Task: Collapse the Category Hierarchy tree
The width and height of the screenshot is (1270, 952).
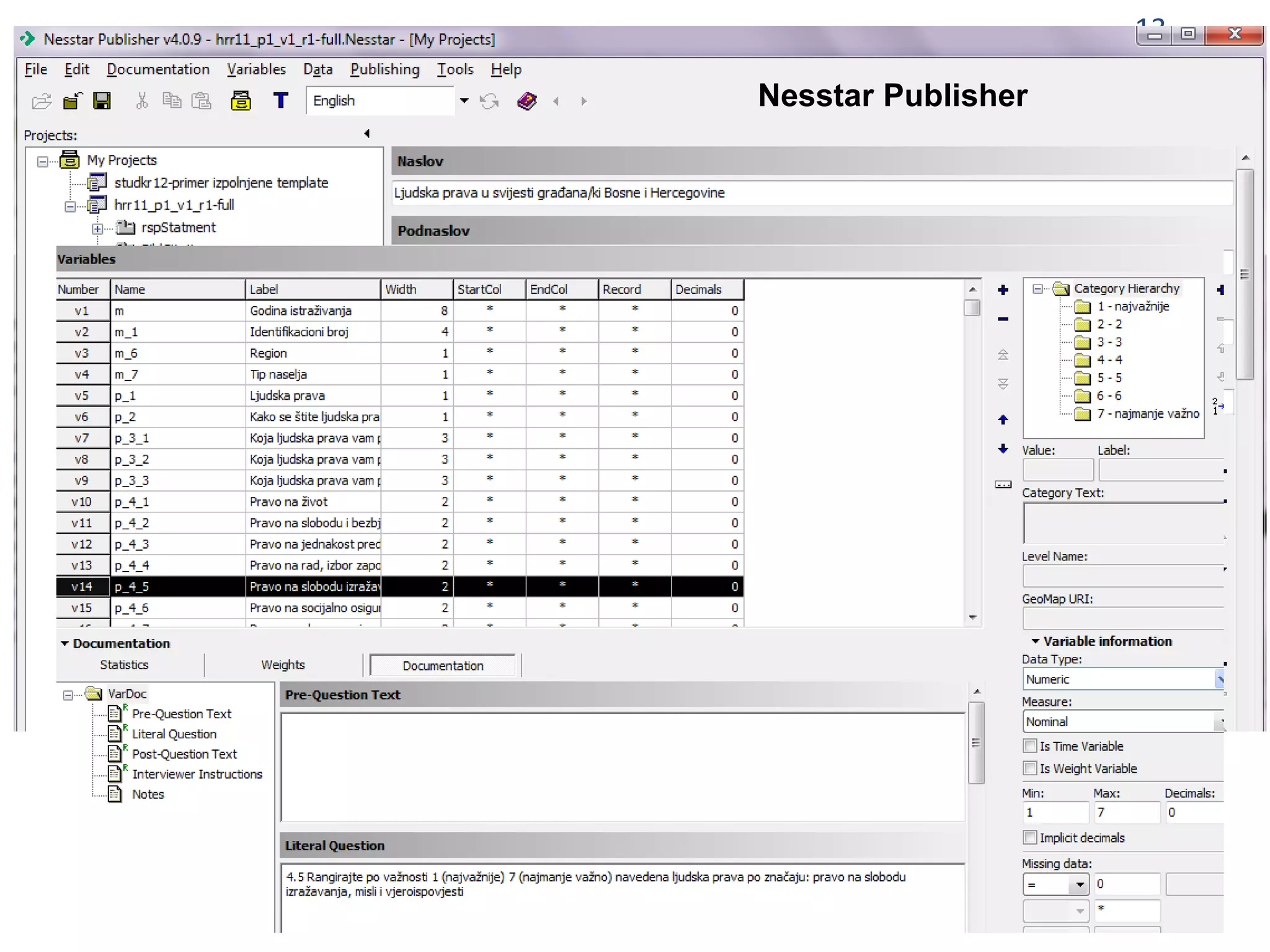Action: (1037, 289)
